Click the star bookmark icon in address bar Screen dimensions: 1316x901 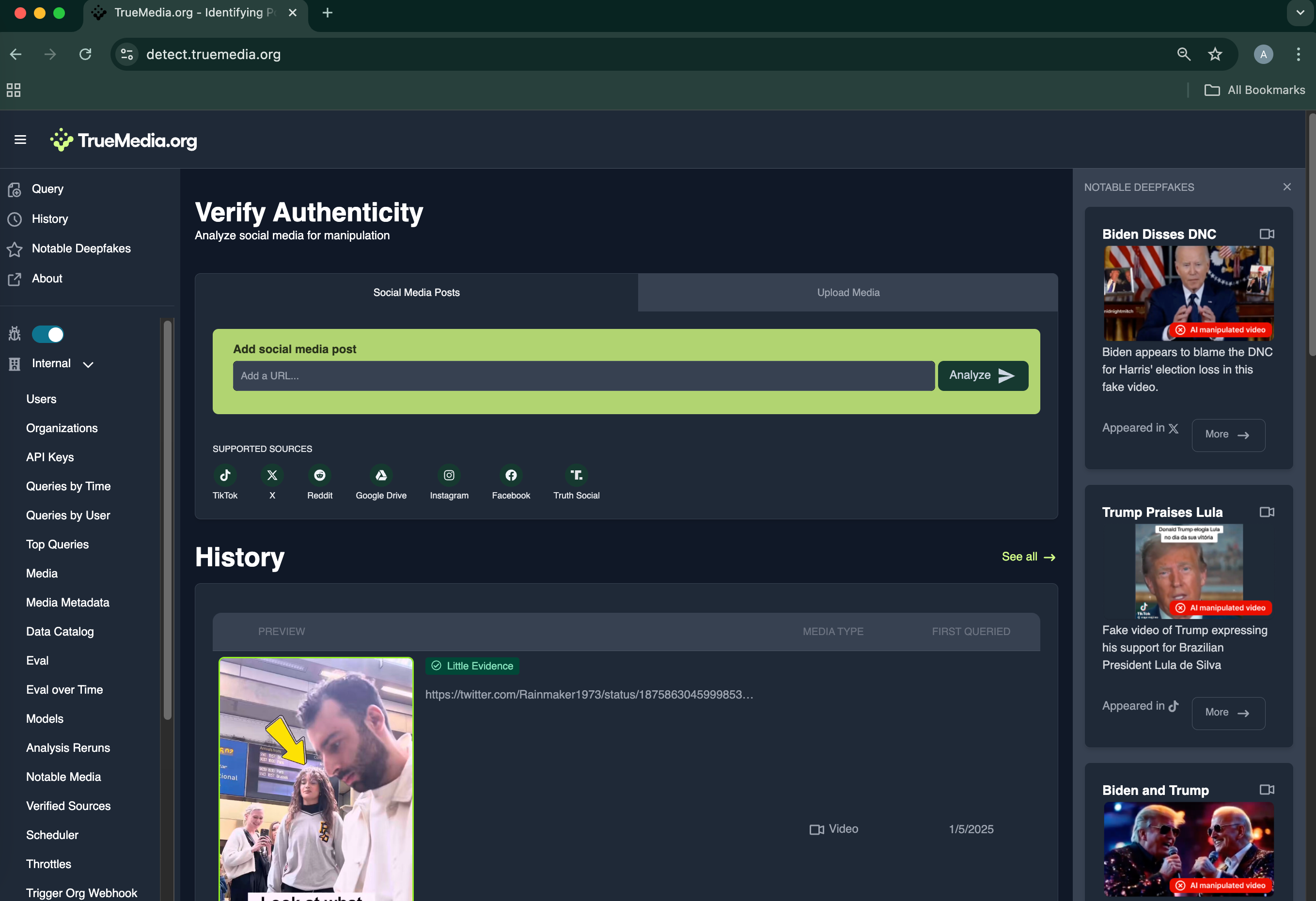[x=1215, y=54]
